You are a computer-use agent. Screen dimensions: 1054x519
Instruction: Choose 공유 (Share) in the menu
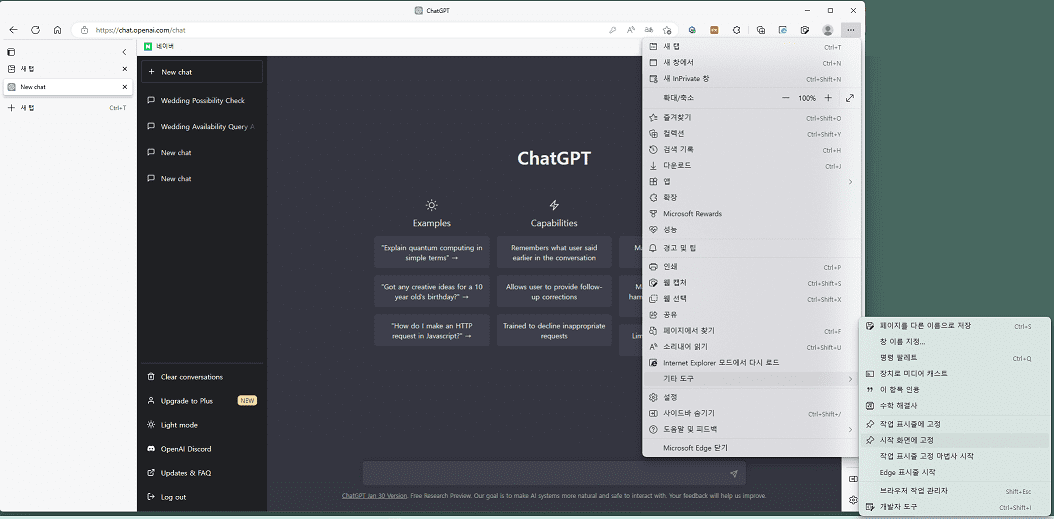click(x=751, y=315)
